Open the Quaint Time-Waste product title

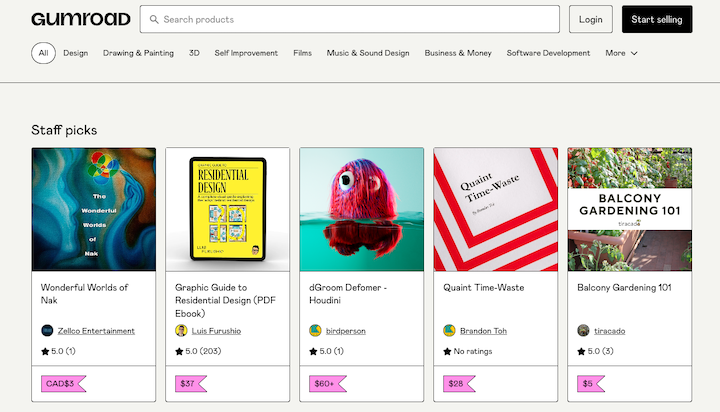(x=484, y=288)
